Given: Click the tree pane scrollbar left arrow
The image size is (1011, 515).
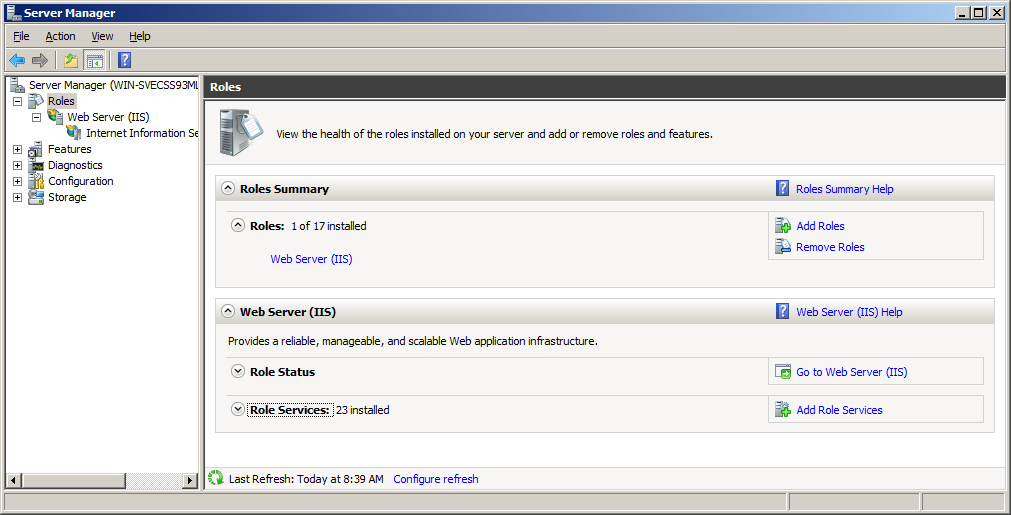Looking at the screenshot, I should pos(14,480).
